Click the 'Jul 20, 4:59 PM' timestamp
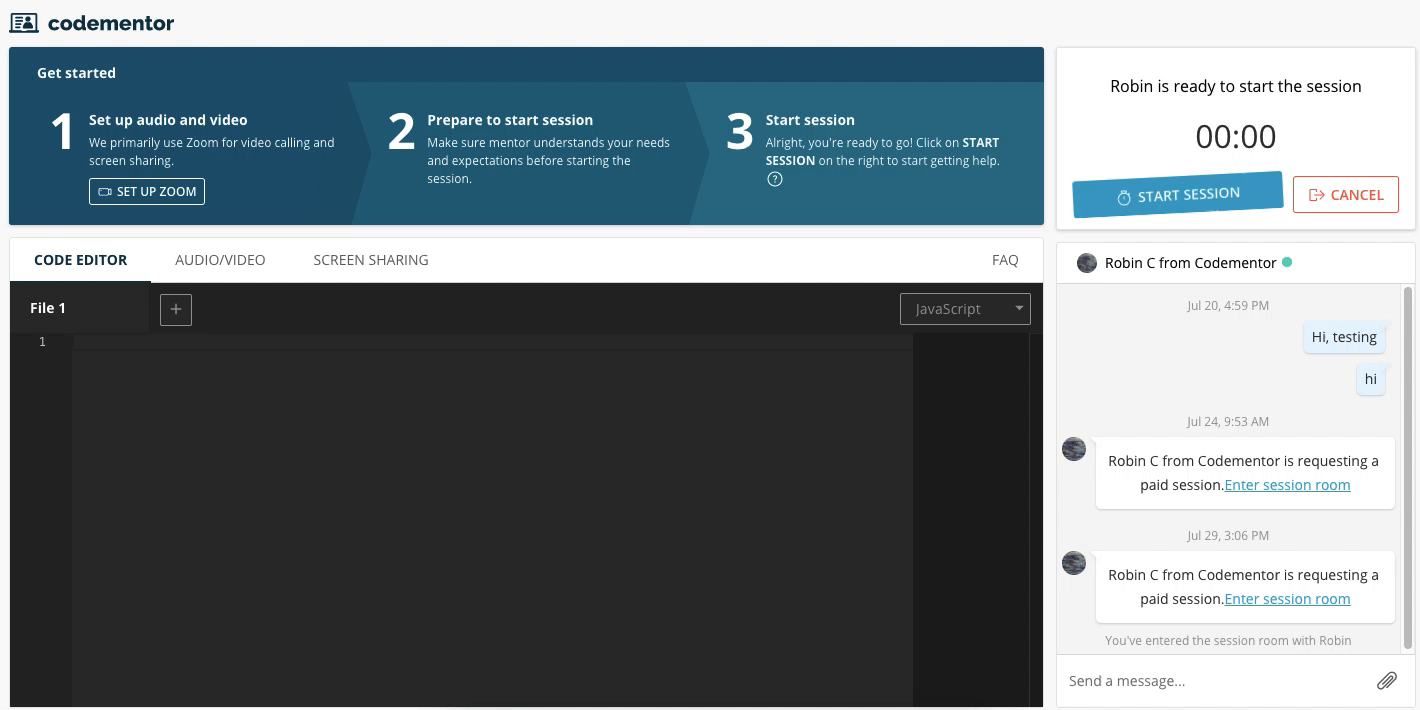This screenshot has width=1420, height=710. pos(1228,306)
